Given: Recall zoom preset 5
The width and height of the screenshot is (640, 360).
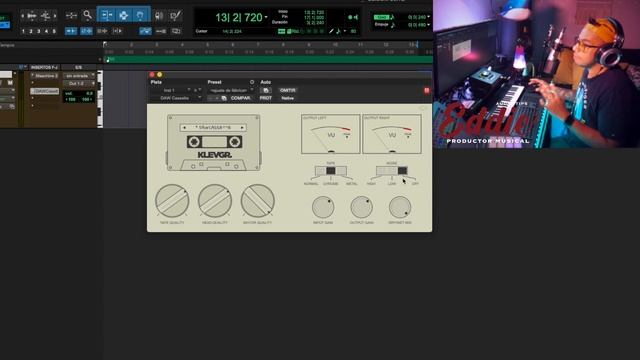Looking at the screenshot, I should 54,31.
